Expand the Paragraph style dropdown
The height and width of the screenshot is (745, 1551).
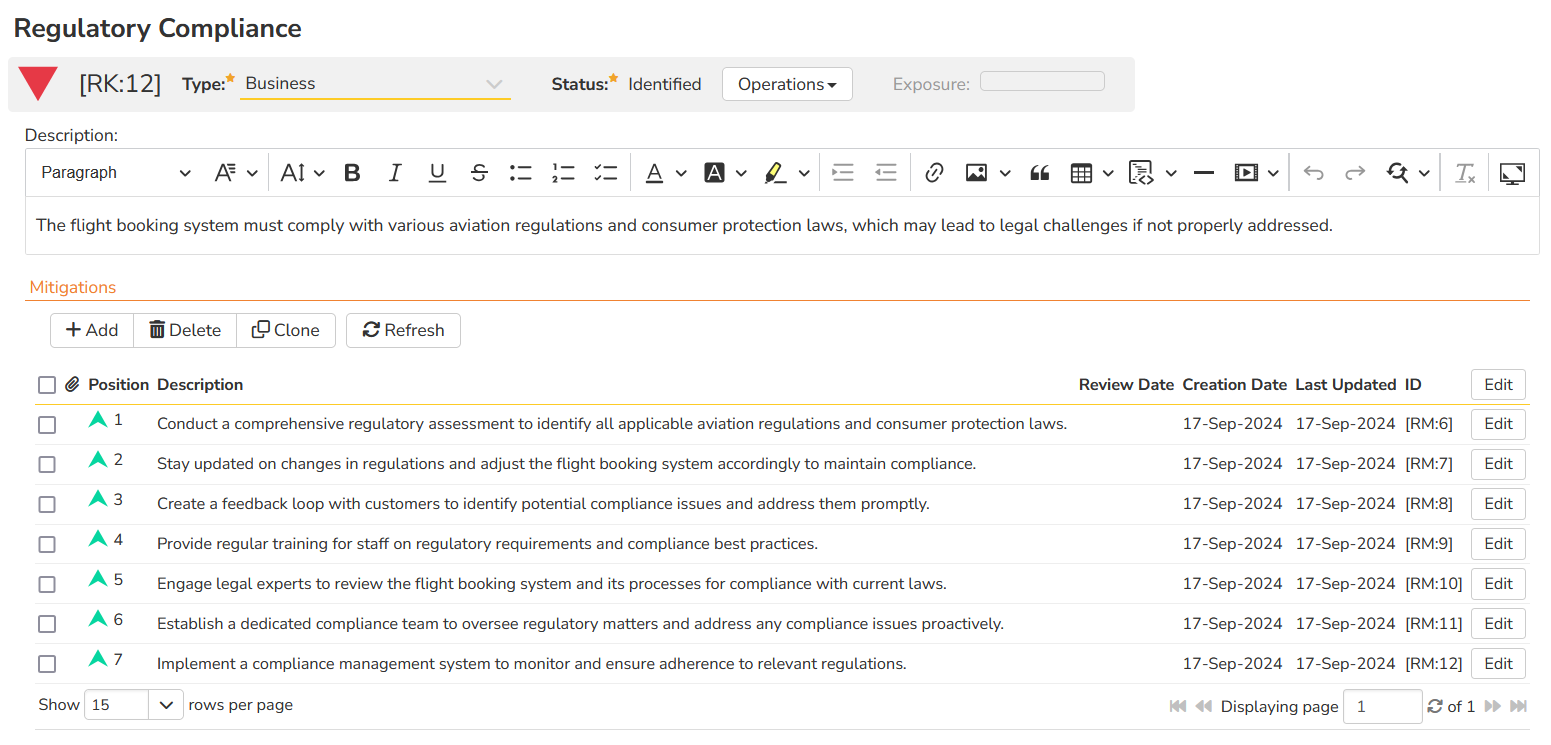(115, 173)
